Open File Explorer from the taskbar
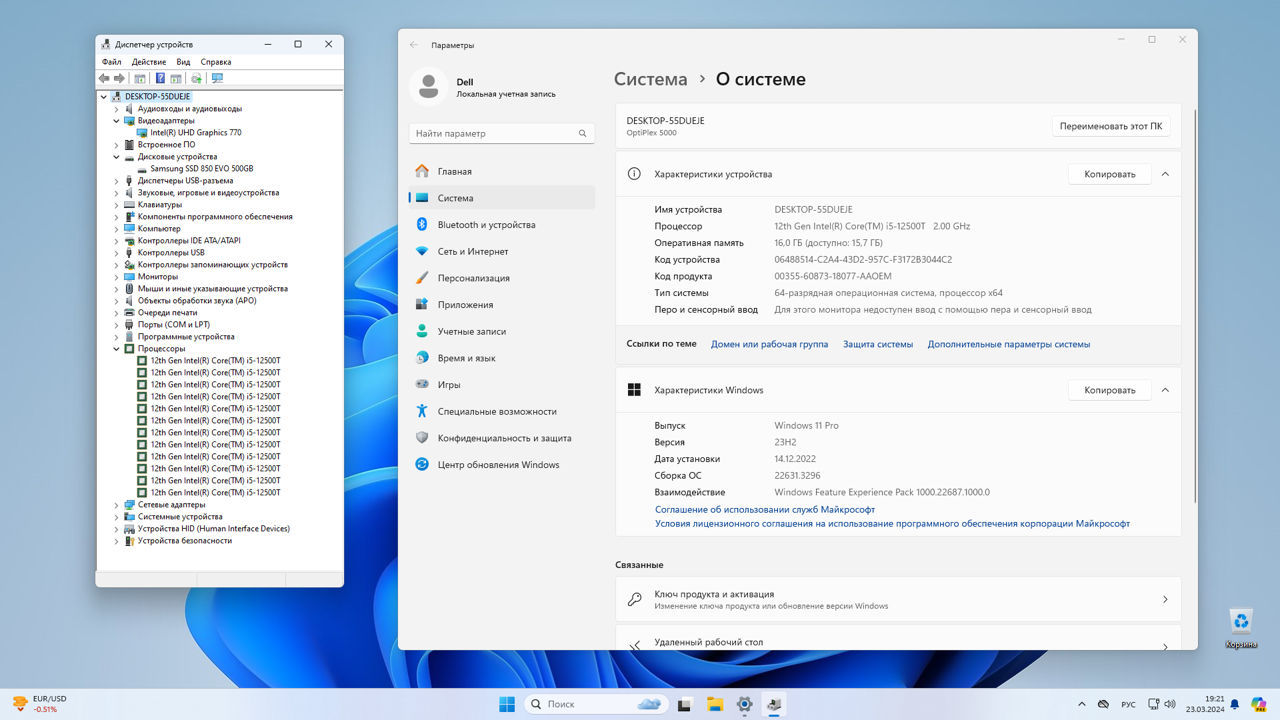Image resolution: width=1280 pixels, height=720 pixels. coord(715,704)
